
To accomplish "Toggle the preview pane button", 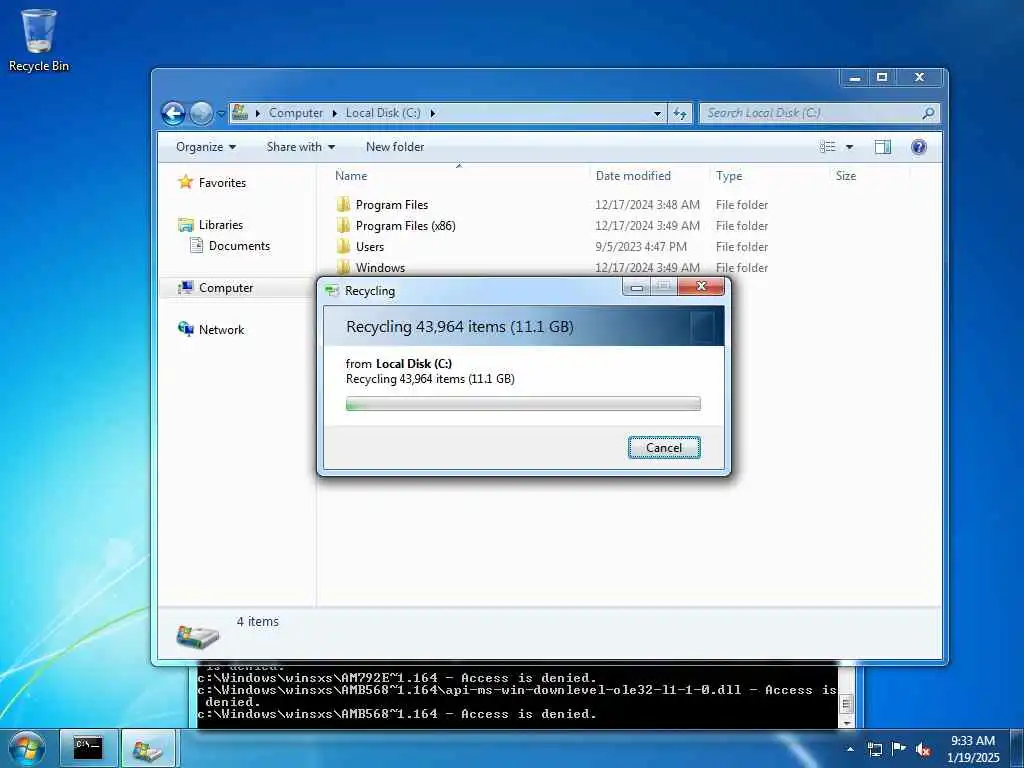I will pyautogui.click(x=882, y=147).
